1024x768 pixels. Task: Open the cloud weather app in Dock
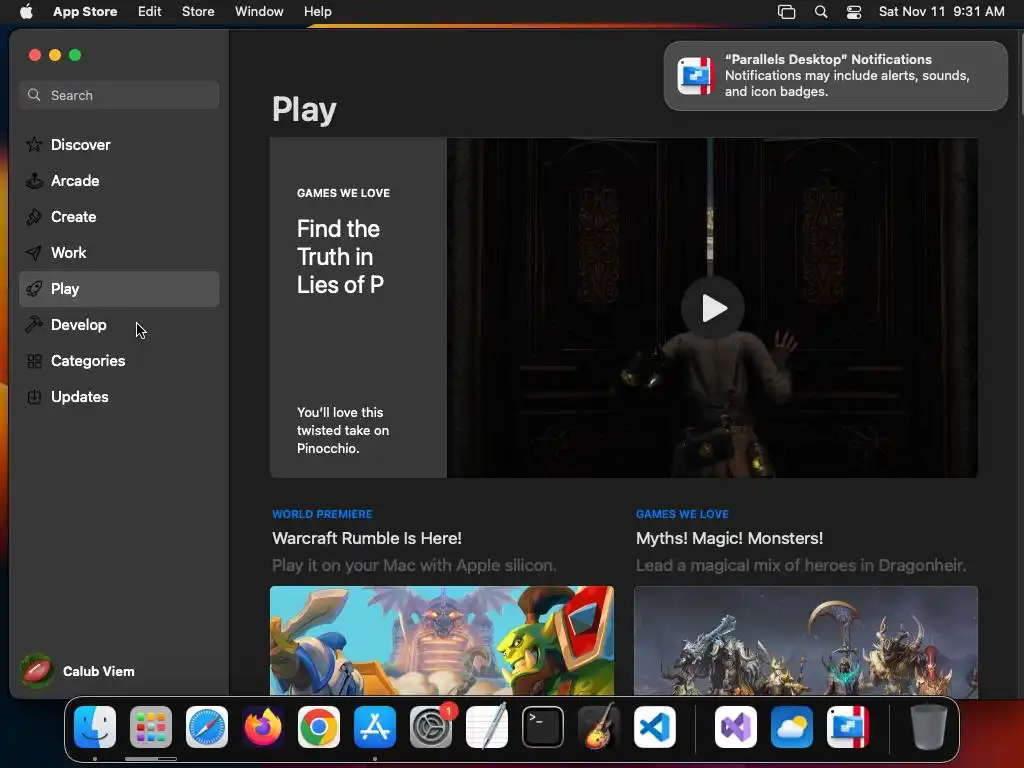point(792,727)
